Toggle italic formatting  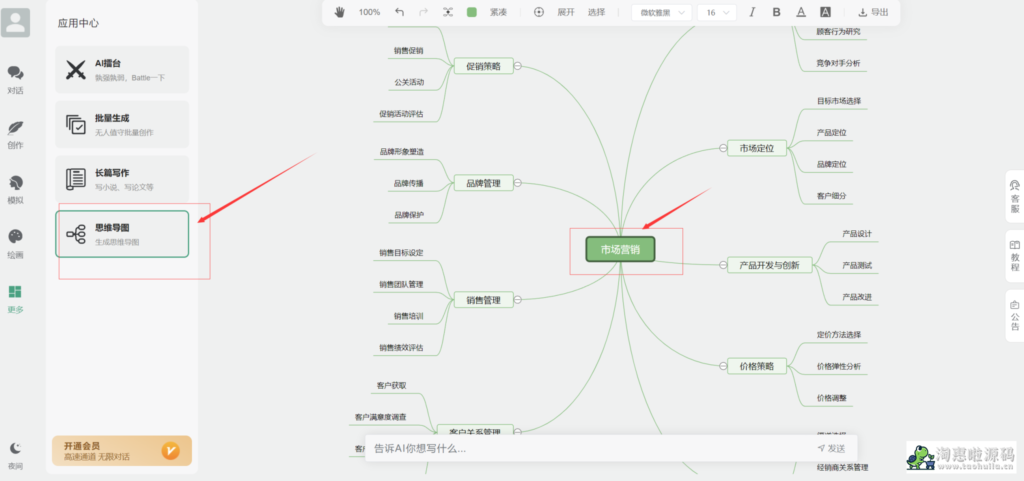click(752, 12)
